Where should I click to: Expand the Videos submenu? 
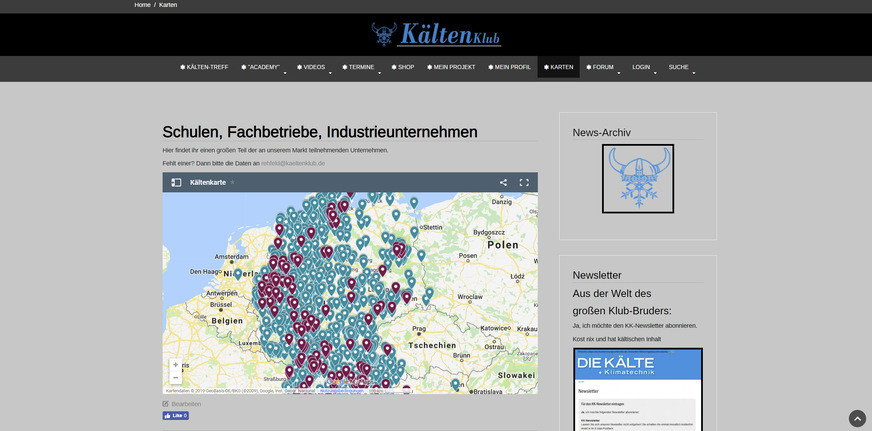tap(313, 67)
